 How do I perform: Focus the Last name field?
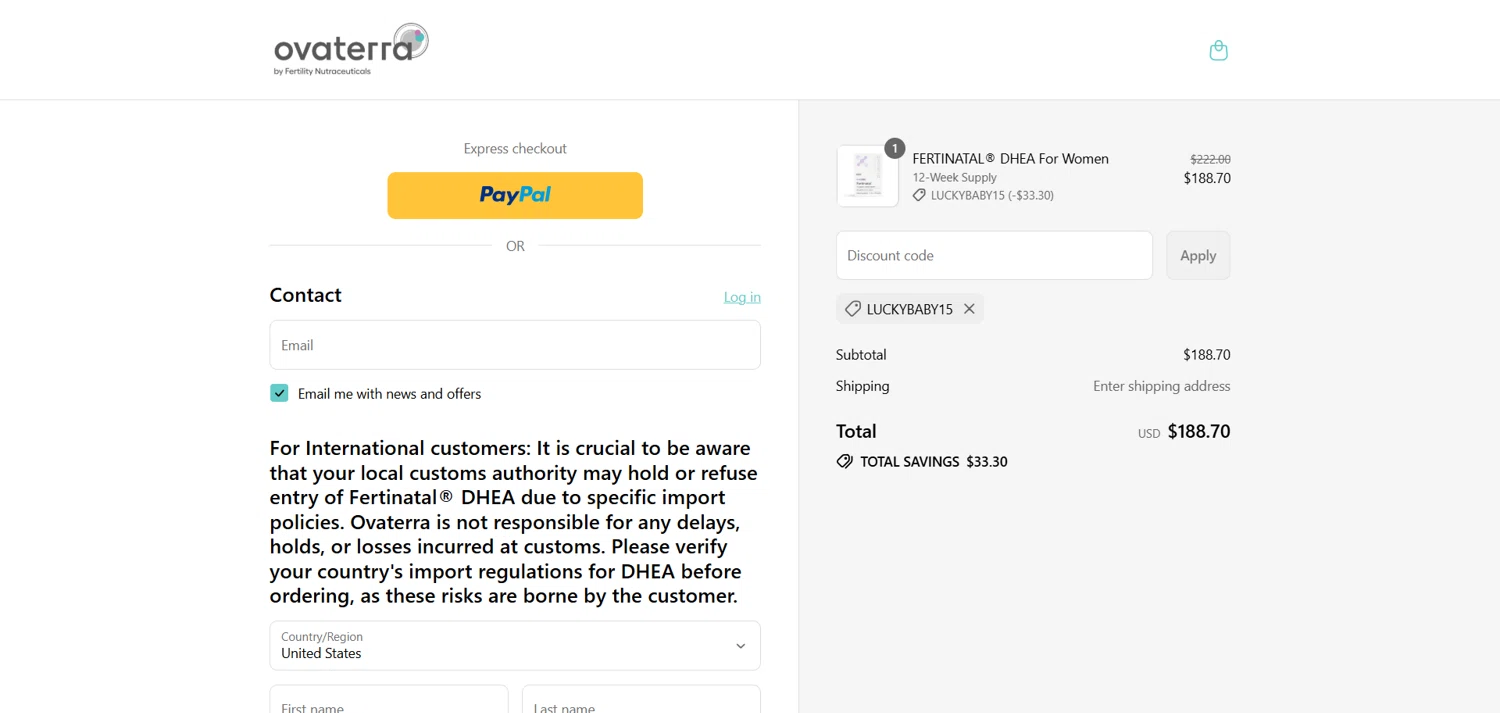pos(641,700)
